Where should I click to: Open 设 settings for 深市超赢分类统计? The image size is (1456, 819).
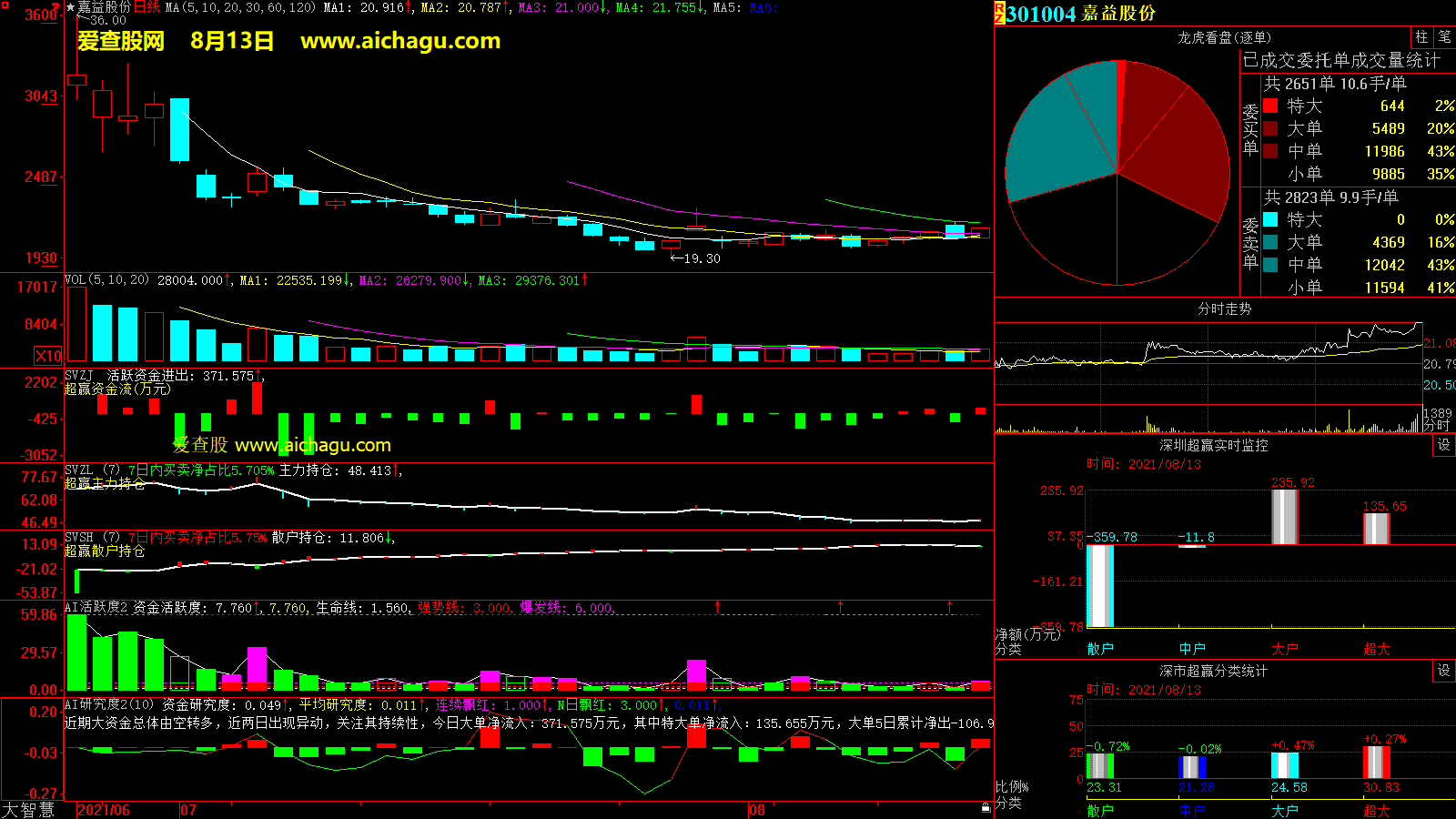click(x=1444, y=671)
